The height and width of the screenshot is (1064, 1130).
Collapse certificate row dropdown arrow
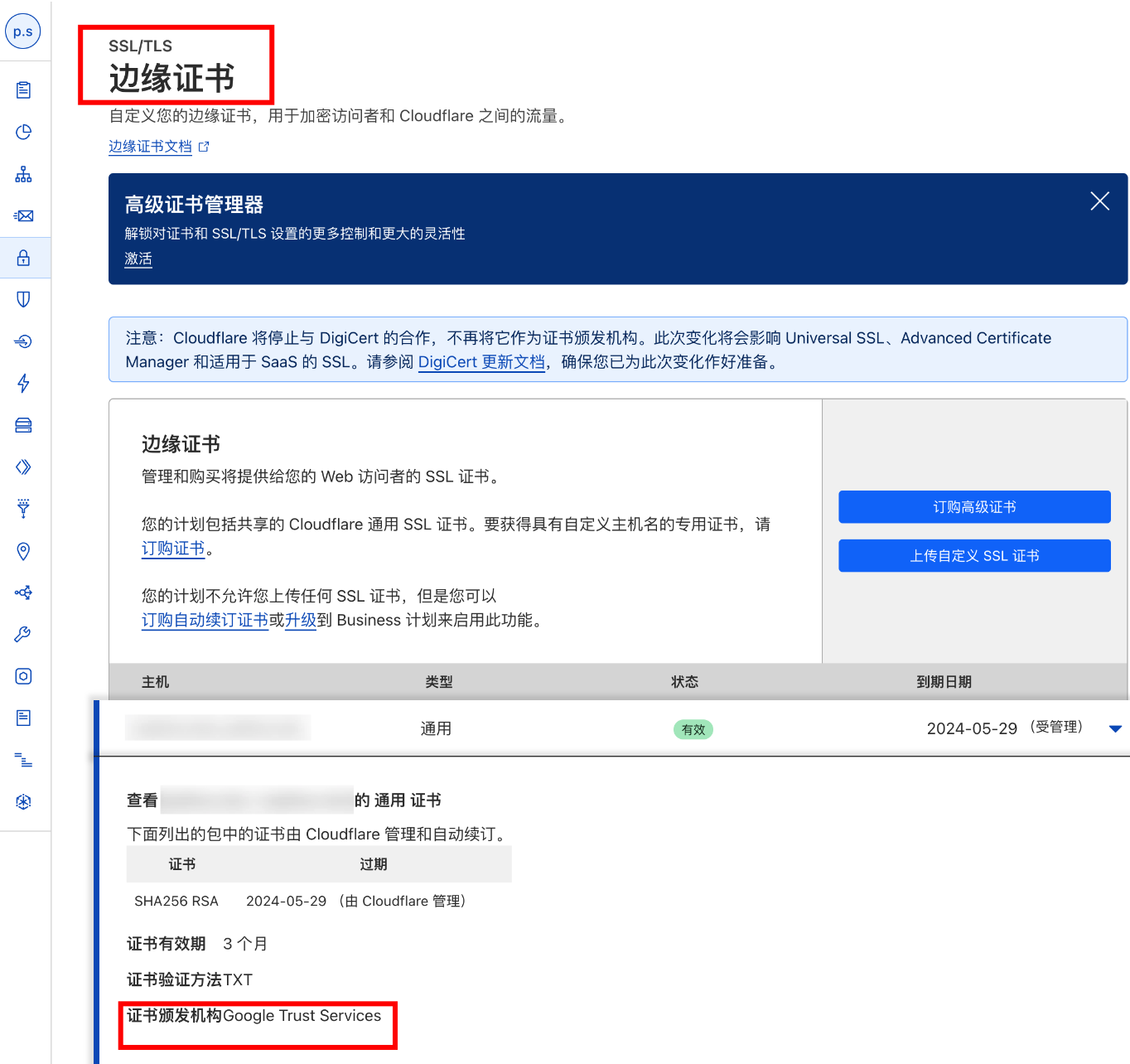1115,728
